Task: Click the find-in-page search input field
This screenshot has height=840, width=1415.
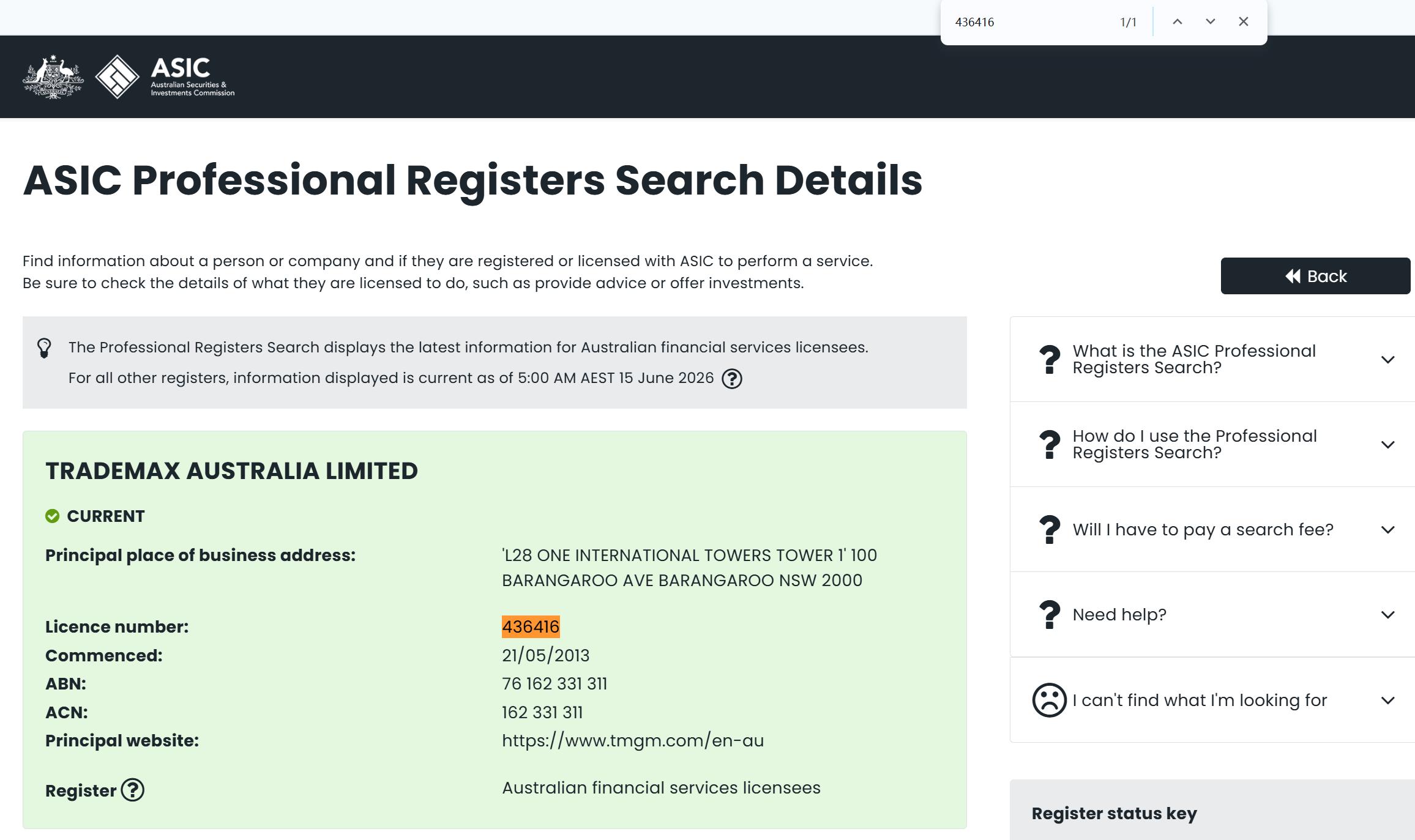Action: coord(1031,22)
